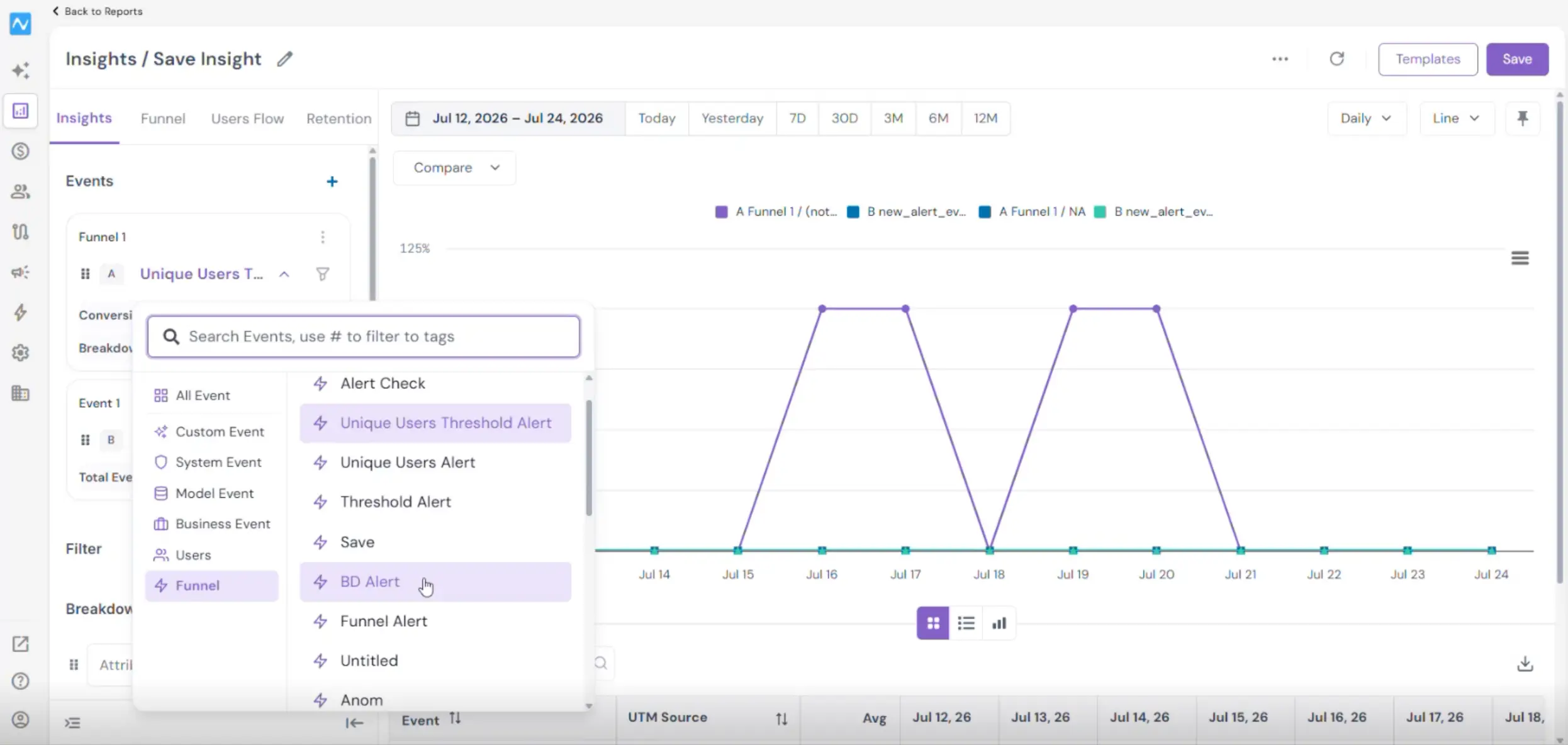The width and height of the screenshot is (1568, 745).
Task: Select the Model Event category
Action: [x=211, y=493]
